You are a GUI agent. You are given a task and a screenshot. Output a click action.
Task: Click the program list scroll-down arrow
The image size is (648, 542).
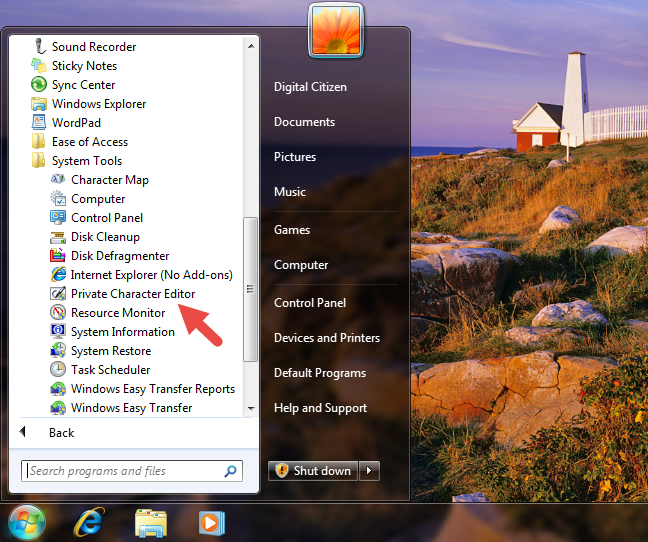click(x=251, y=409)
